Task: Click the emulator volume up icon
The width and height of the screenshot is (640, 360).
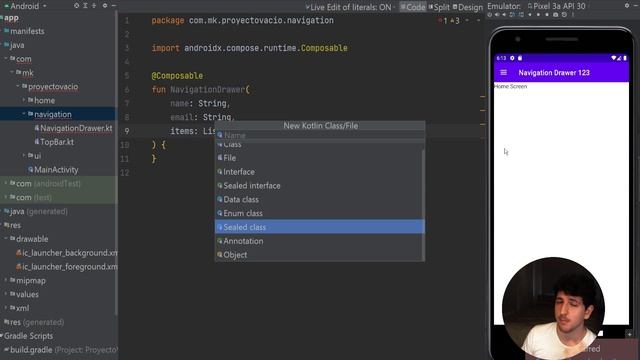Action: point(497,15)
